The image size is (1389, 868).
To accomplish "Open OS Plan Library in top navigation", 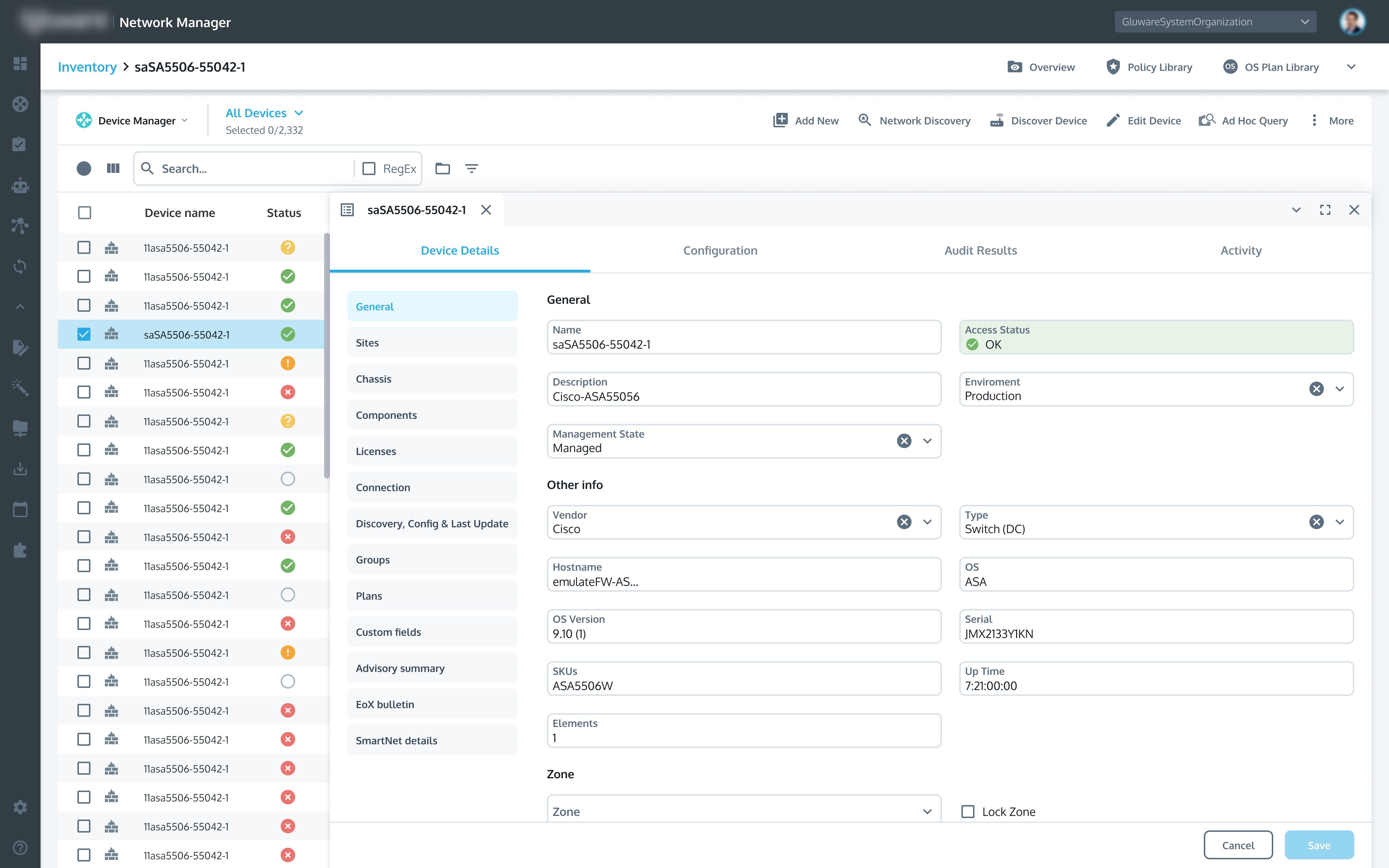I will (x=1271, y=67).
